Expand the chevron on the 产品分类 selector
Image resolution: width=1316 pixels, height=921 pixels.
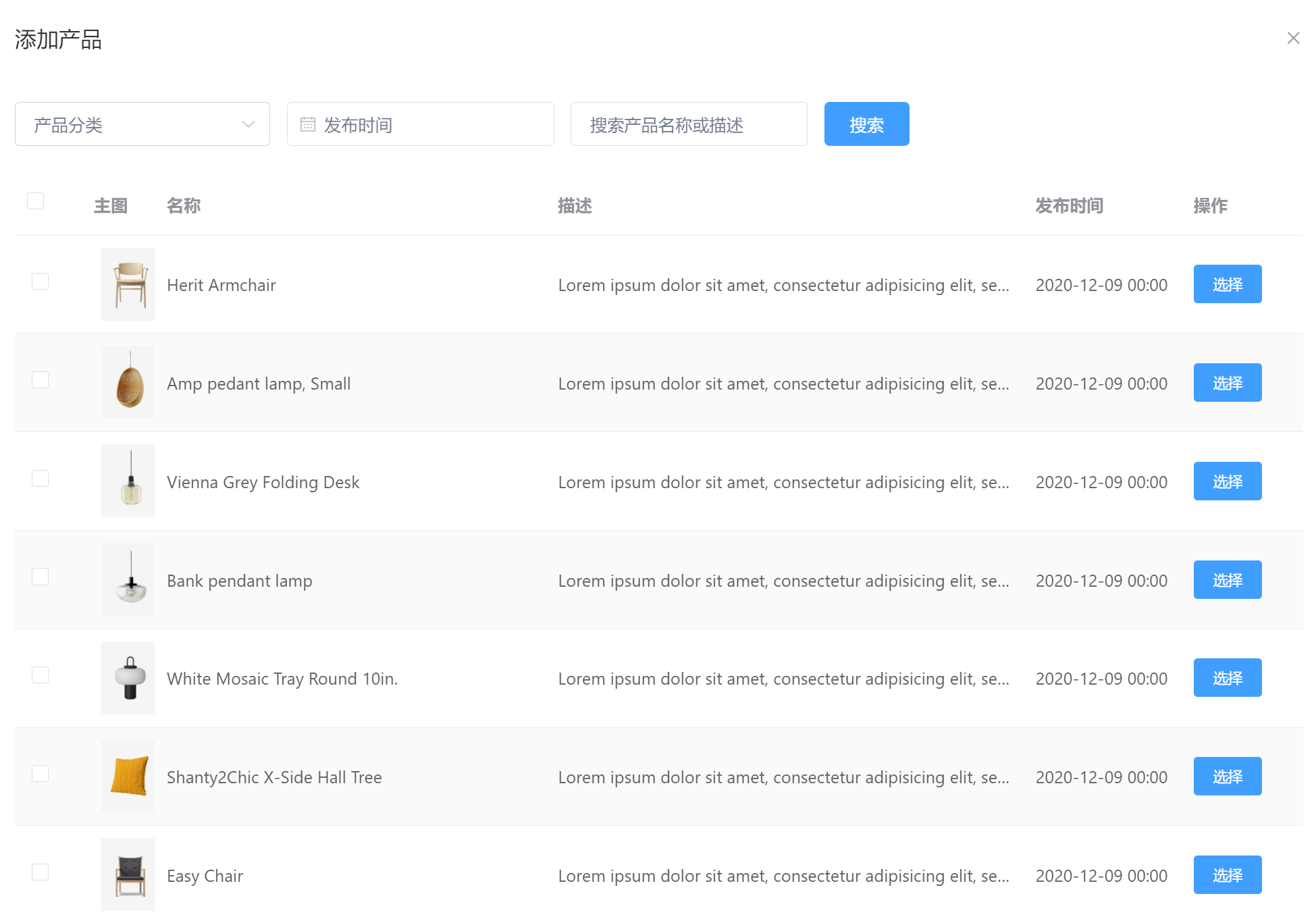248,124
